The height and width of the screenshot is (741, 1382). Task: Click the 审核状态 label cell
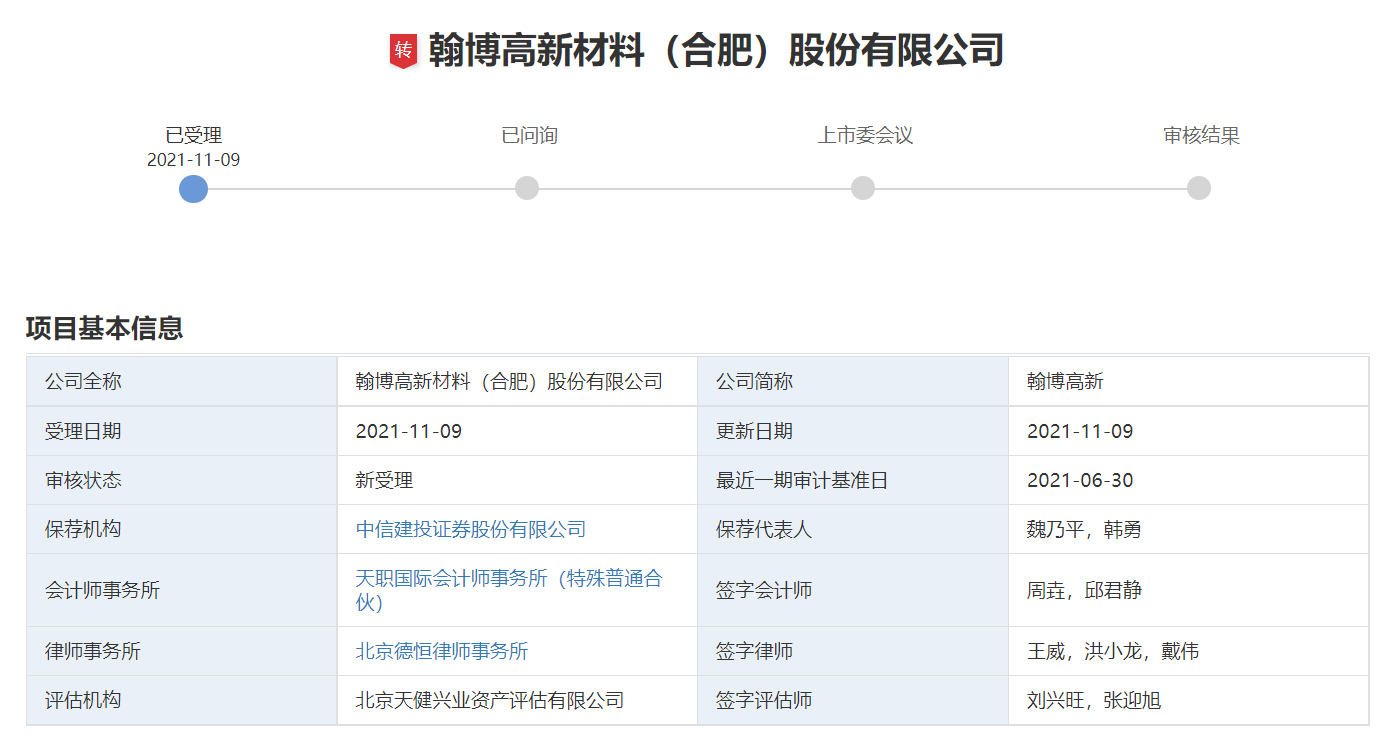click(182, 480)
